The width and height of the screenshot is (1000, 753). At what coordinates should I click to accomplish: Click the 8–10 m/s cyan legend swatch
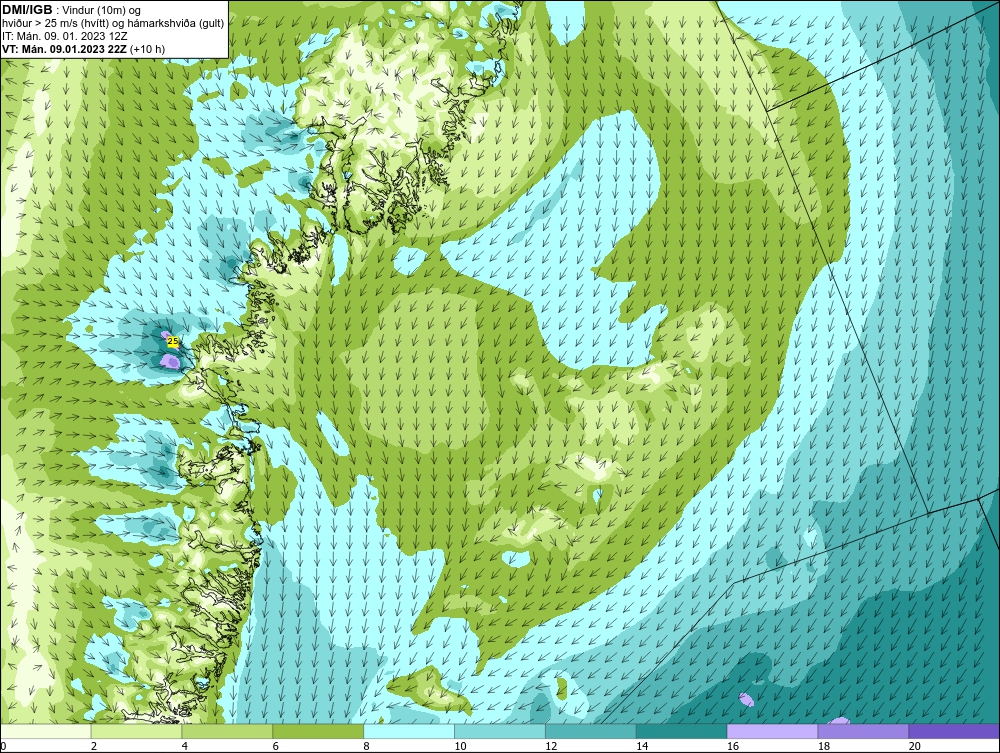point(409,731)
